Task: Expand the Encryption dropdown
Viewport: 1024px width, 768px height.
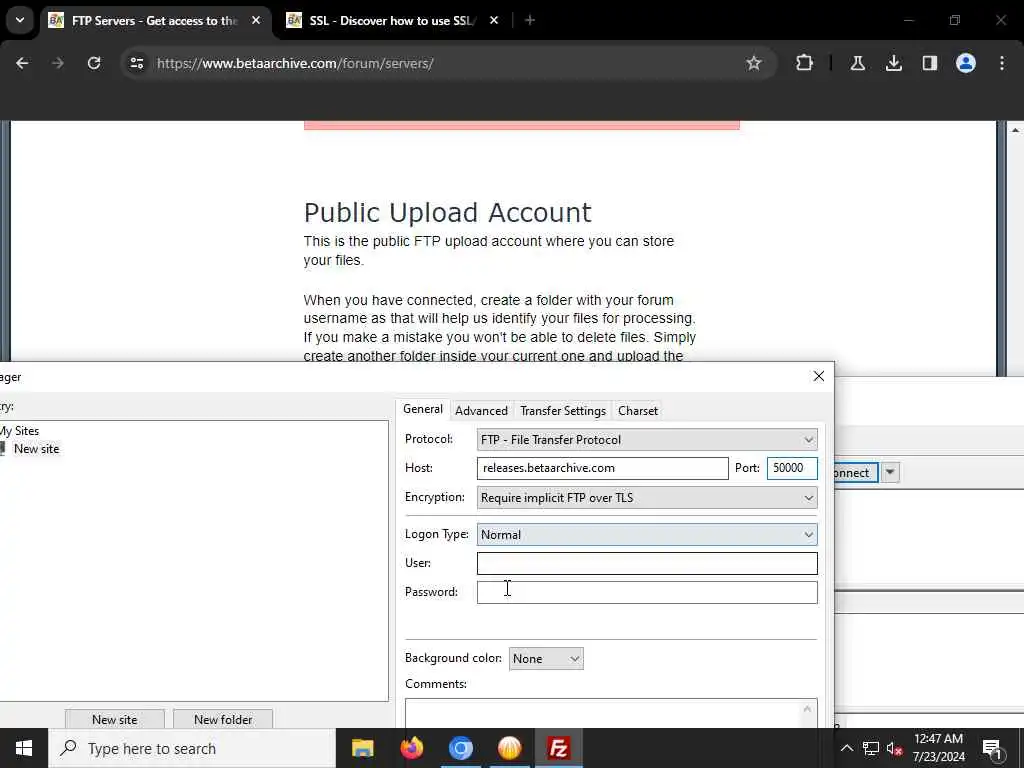Action: [x=647, y=498]
